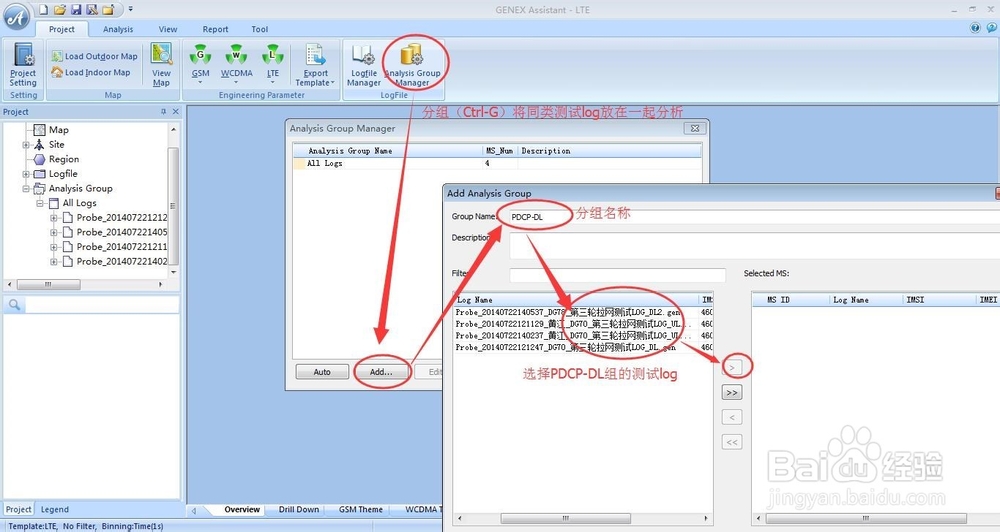Screen dimensions: 1000x532
Task: Open the Drill Down tab
Action: 298,509
